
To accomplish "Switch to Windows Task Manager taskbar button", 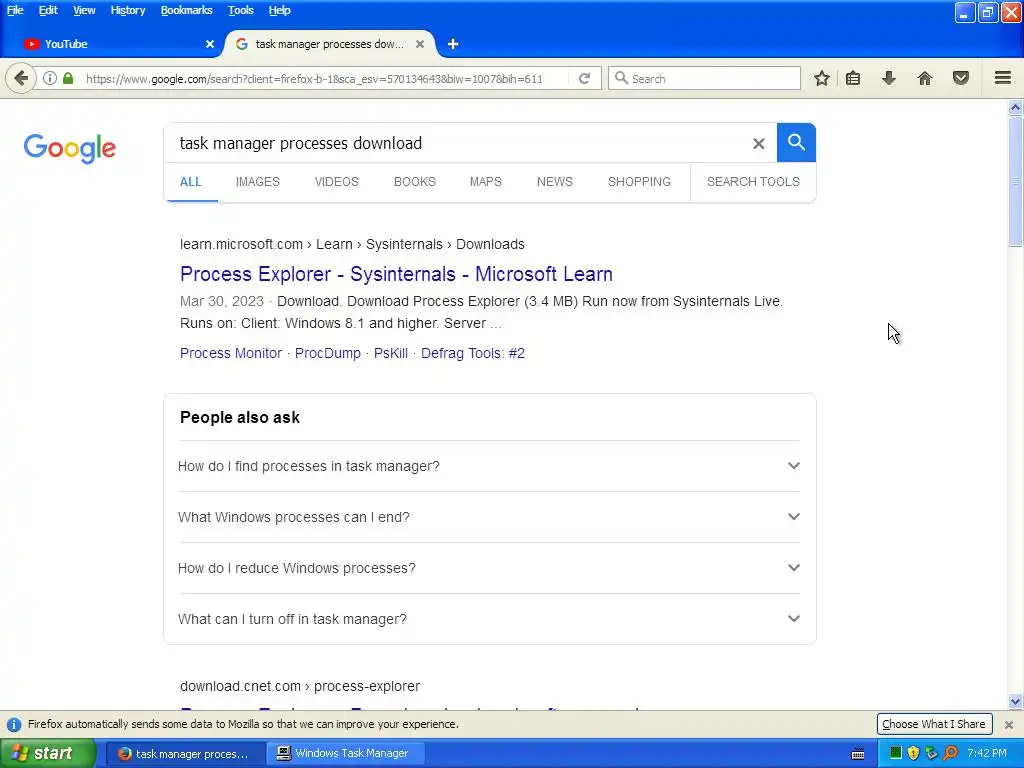I will (347, 753).
